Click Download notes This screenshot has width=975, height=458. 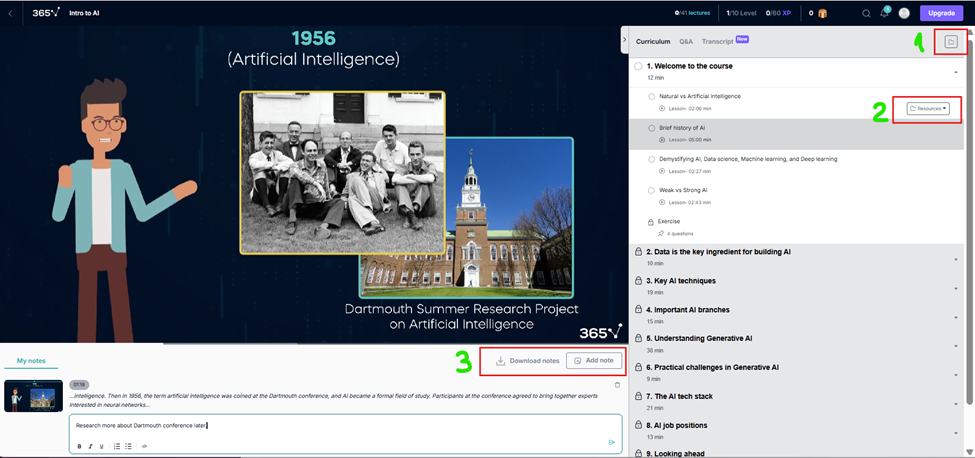point(528,360)
